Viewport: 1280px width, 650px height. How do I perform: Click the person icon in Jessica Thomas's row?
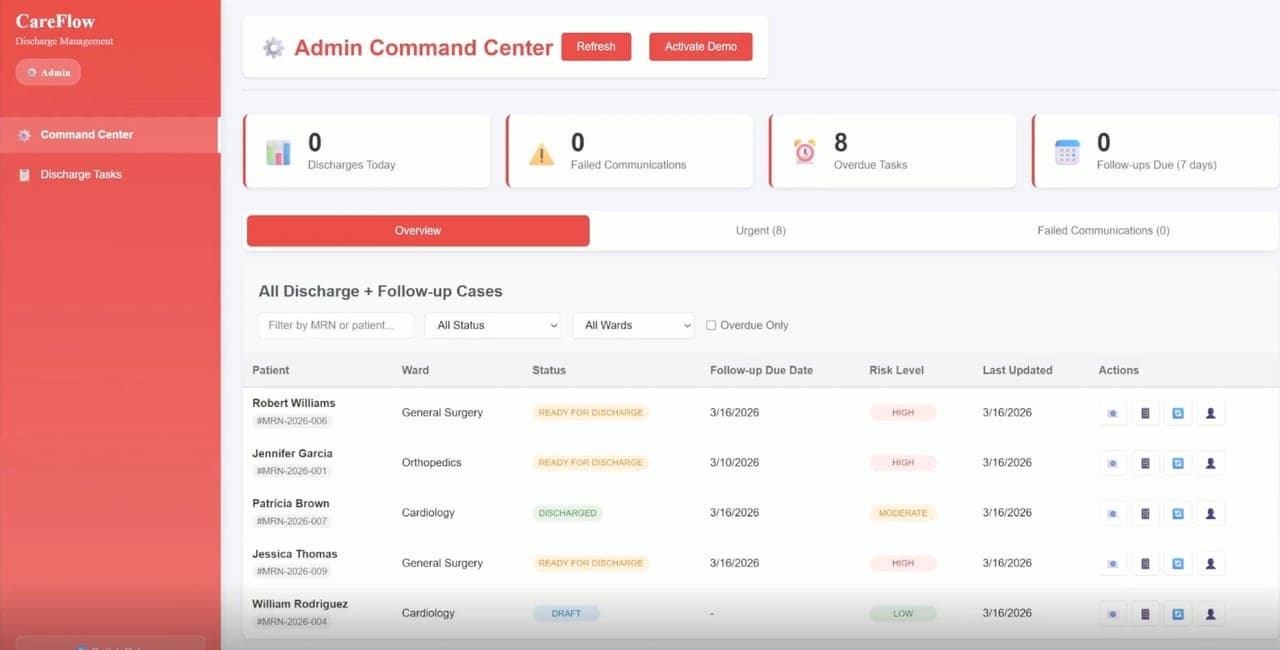click(x=1211, y=563)
